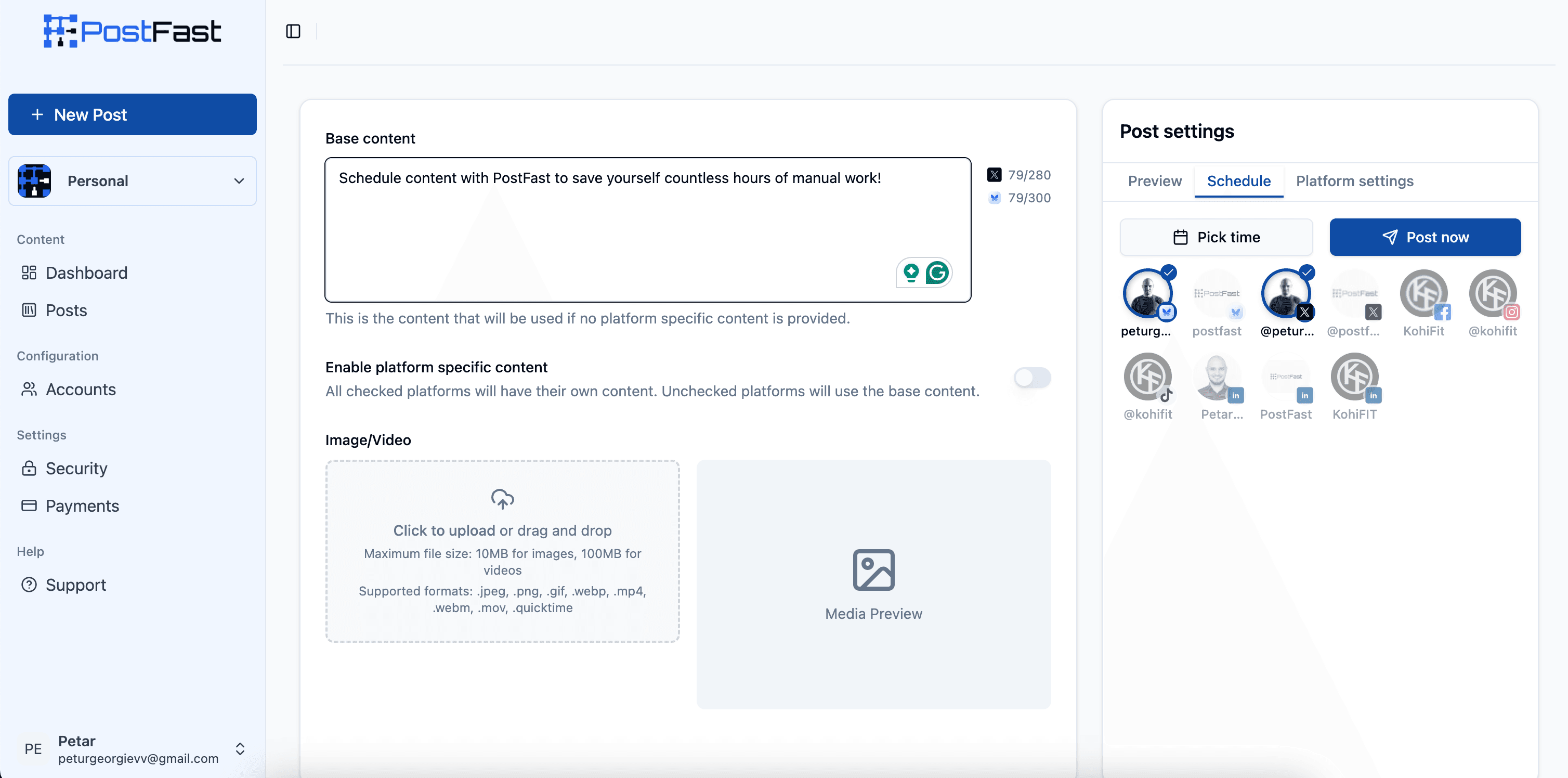
Task: Enable platform specific content switch
Action: (x=1033, y=378)
